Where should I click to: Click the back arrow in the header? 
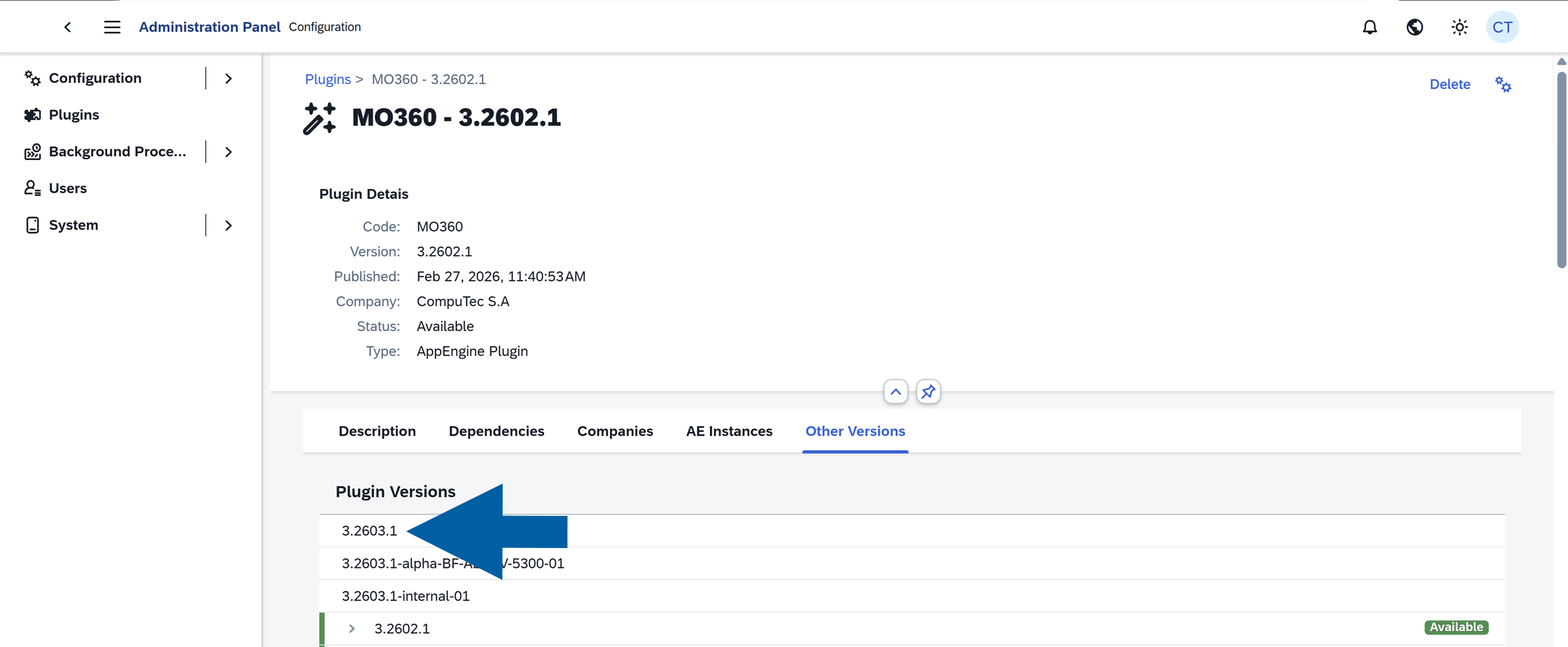68,27
